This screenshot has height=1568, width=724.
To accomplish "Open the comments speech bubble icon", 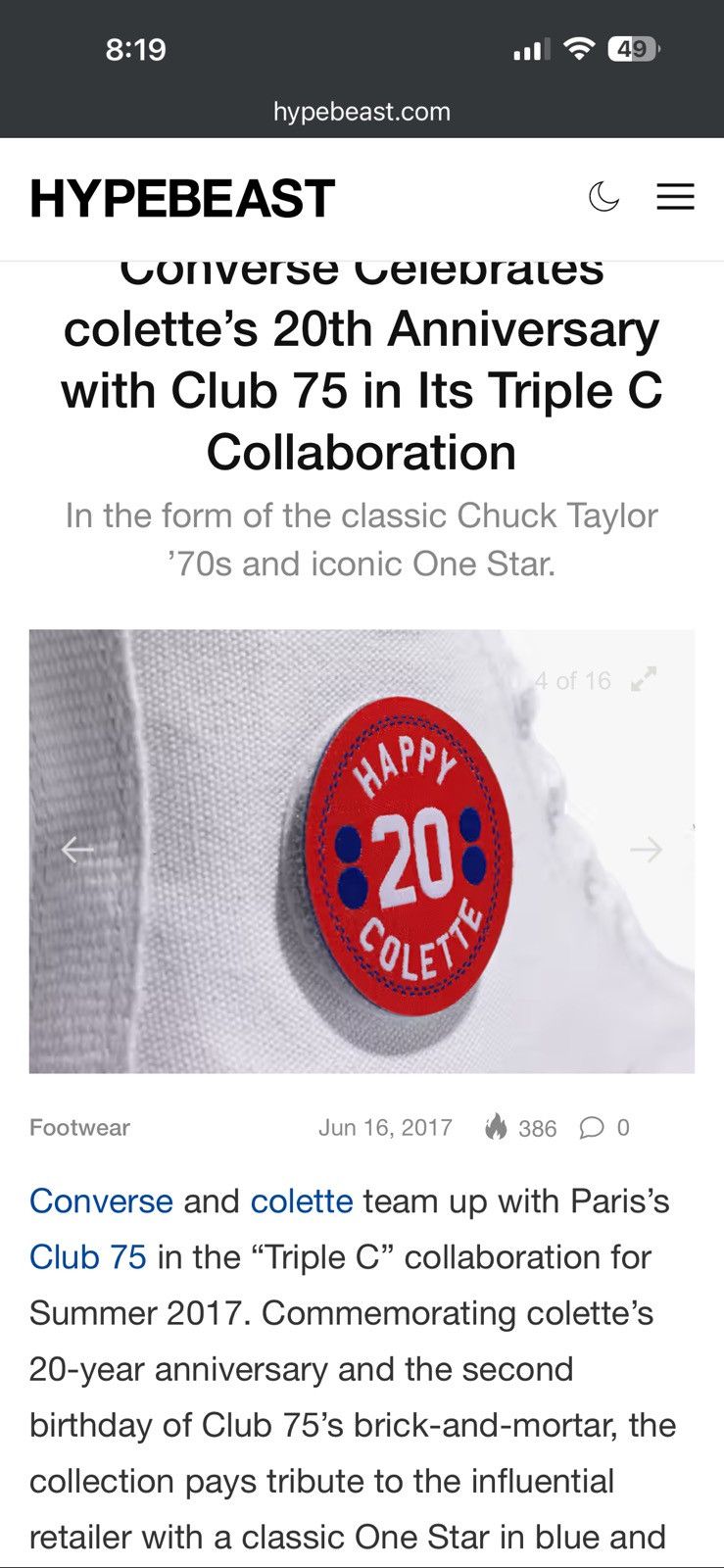I will (x=592, y=1128).
